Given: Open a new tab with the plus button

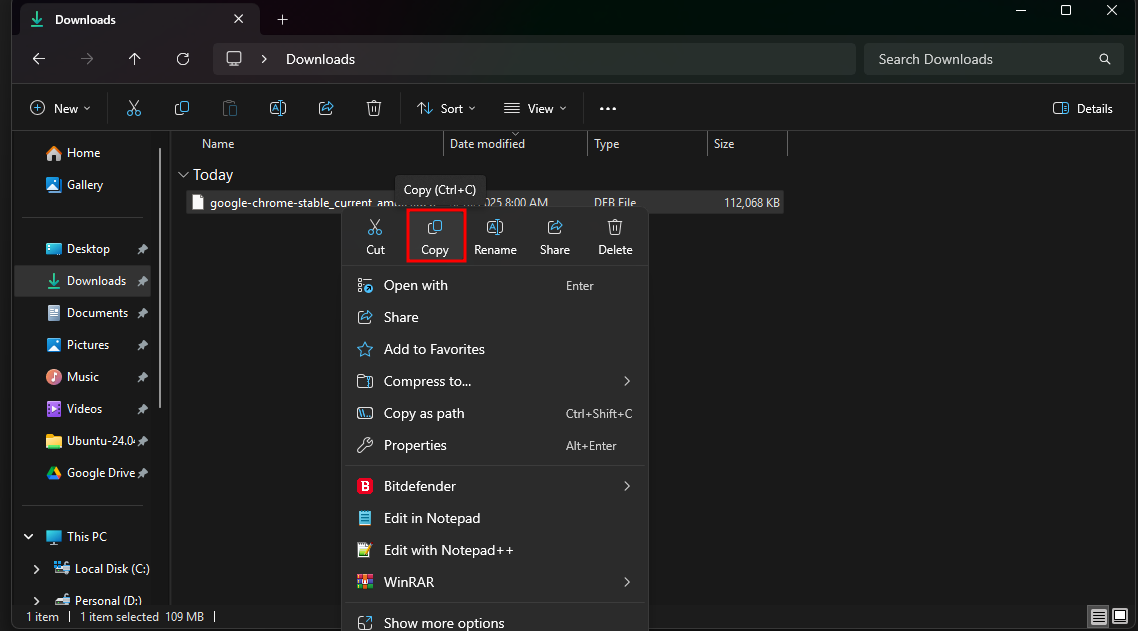Looking at the screenshot, I should click(x=282, y=20).
